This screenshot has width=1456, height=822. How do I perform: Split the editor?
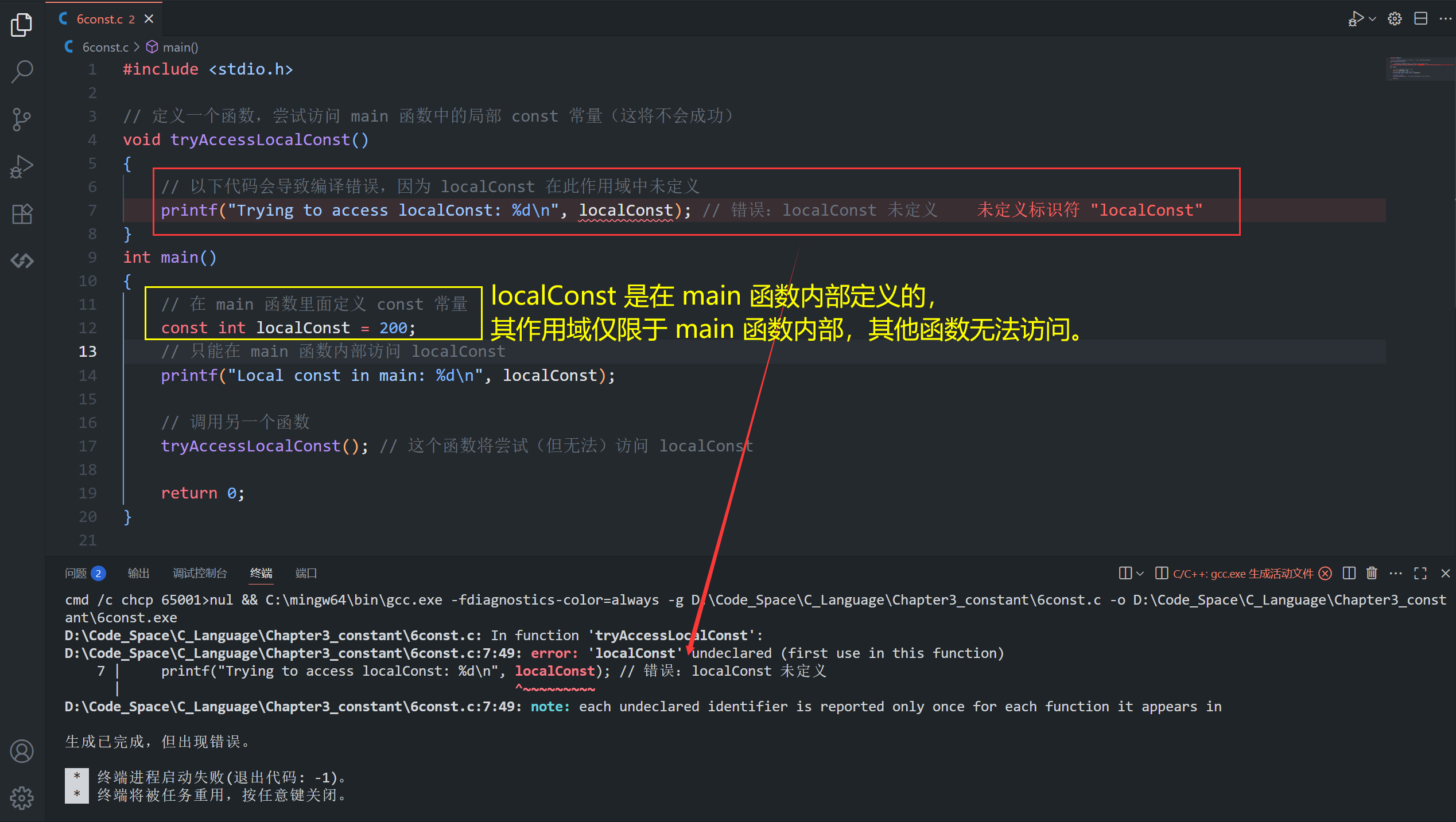(x=1421, y=18)
